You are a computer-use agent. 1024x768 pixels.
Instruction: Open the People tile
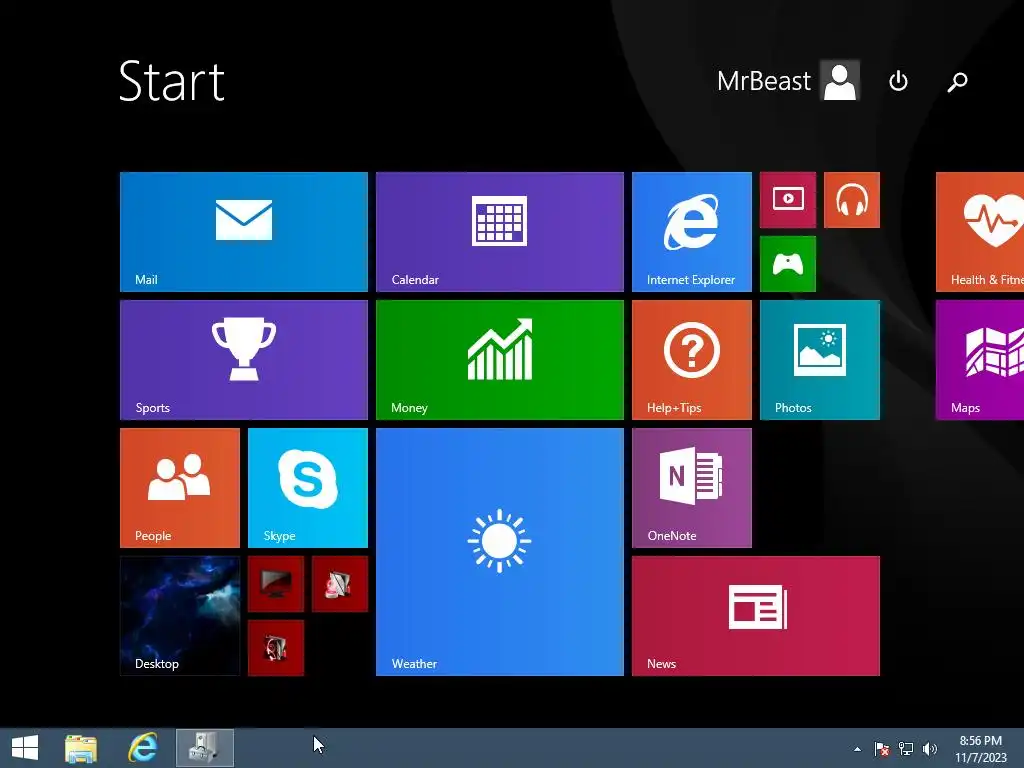click(180, 488)
